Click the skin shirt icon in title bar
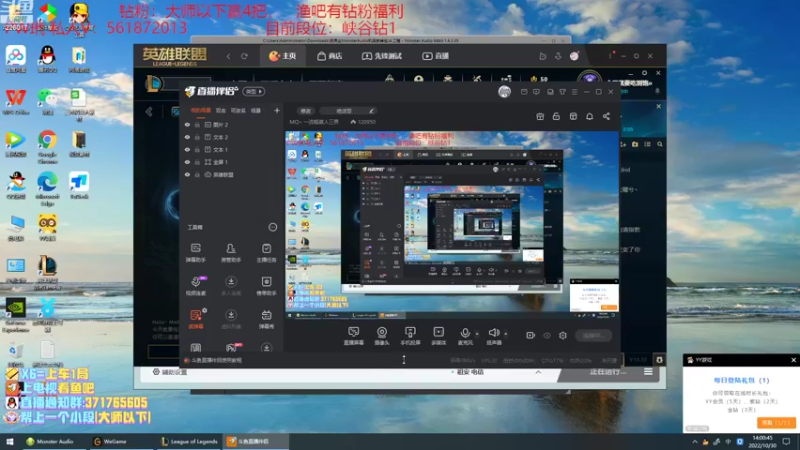The height and width of the screenshot is (450, 800). click(x=562, y=92)
